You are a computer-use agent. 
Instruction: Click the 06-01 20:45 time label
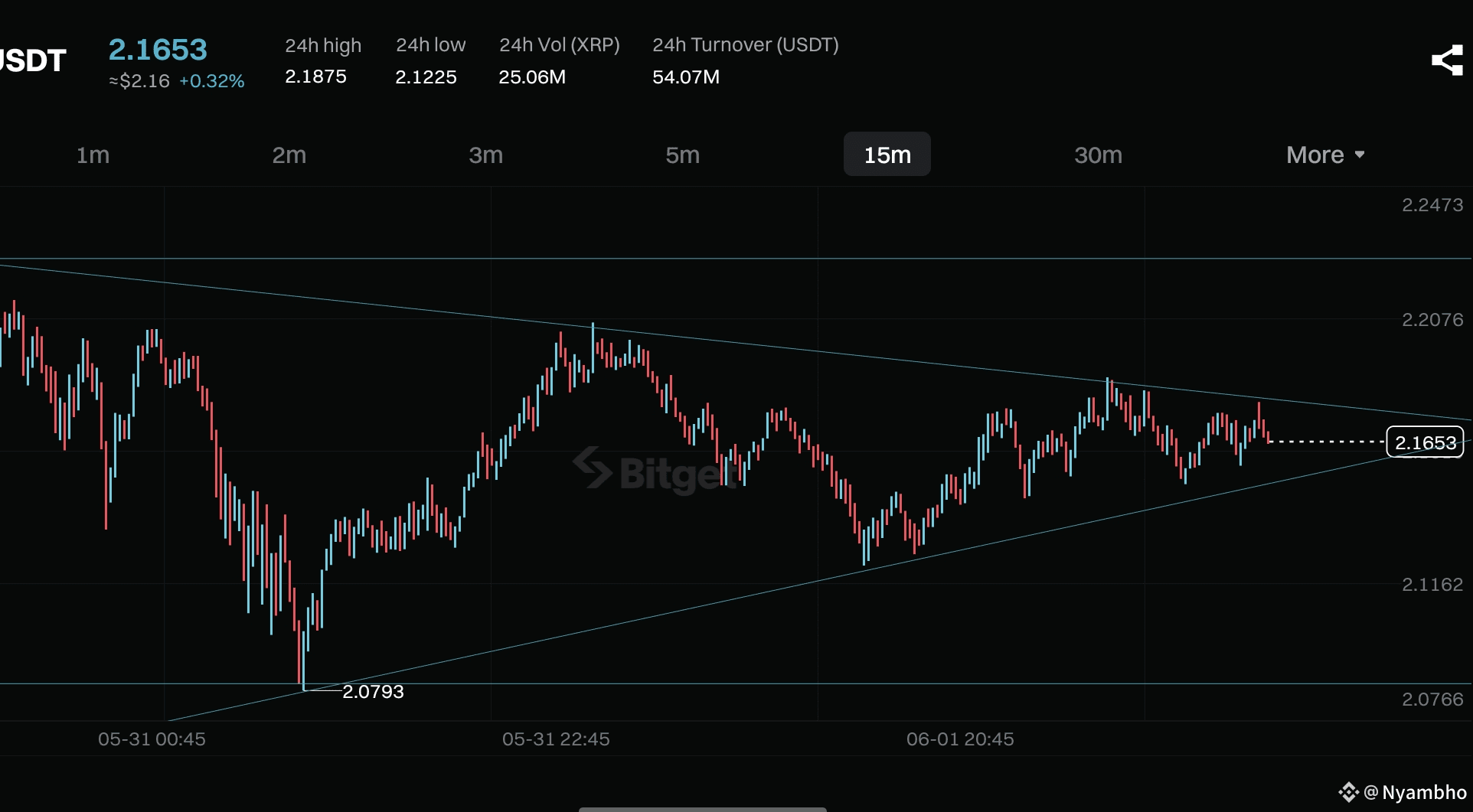[x=960, y=739]
